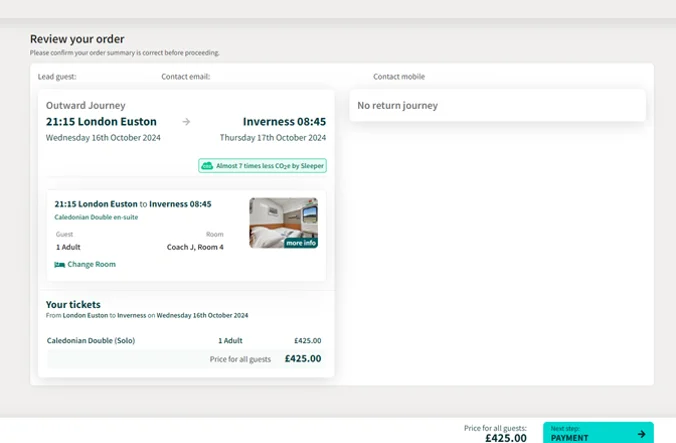Click the CO2 cloud icon in the Sleeper badge
The height and width of the screenshot is (443, 676).
(x=207, y=166)
